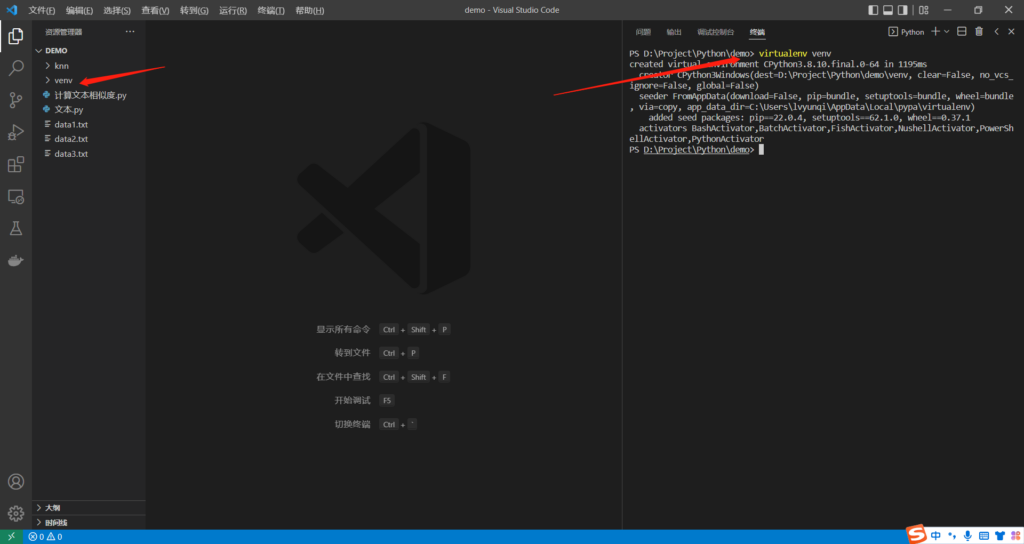Open the Explorer view in activity bar
This screenshot has width=1024, height=544.
(16, 36)
